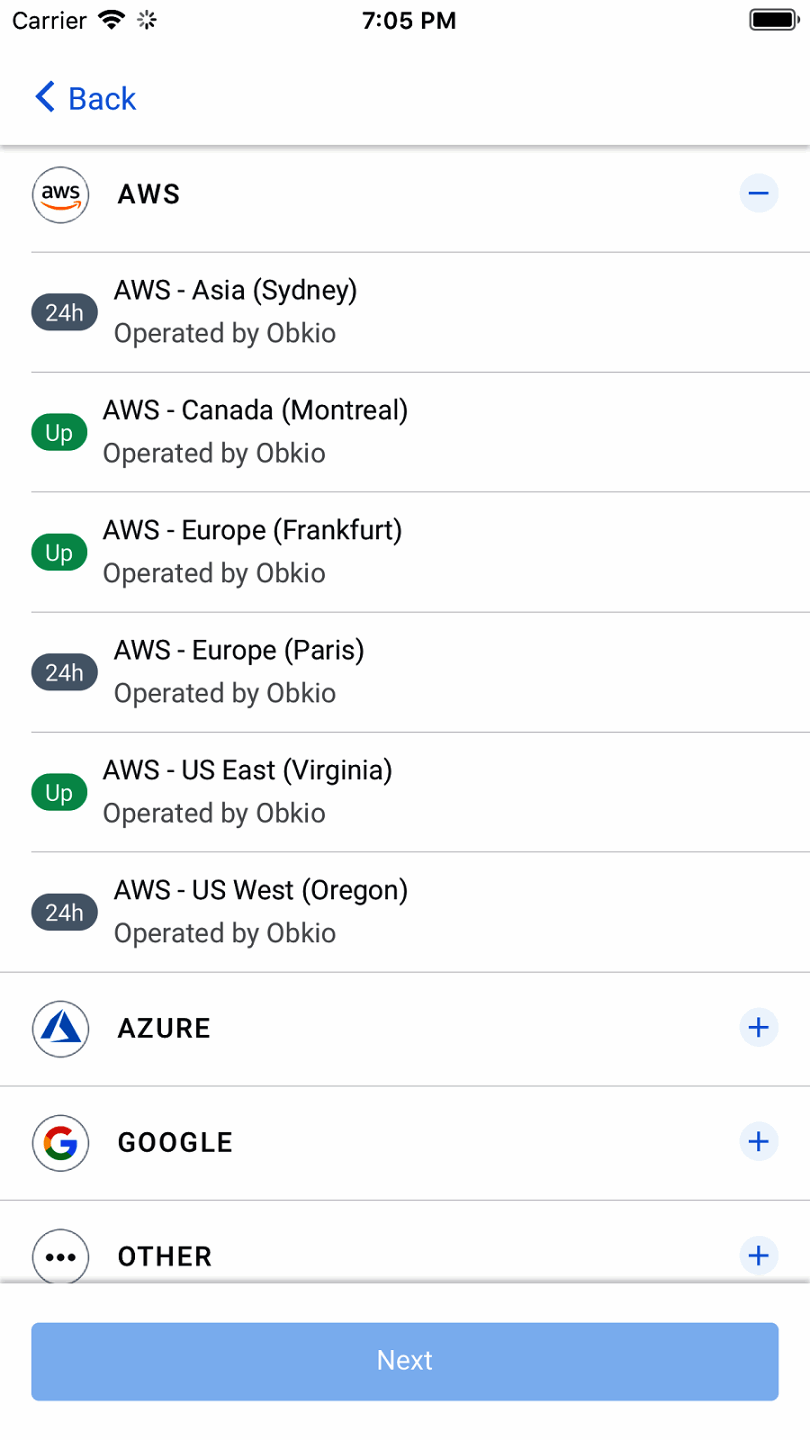Pick AWS - US East (Virginia) agent
The width and height of the screenshot is (810, 1440).
click(247, 770)
